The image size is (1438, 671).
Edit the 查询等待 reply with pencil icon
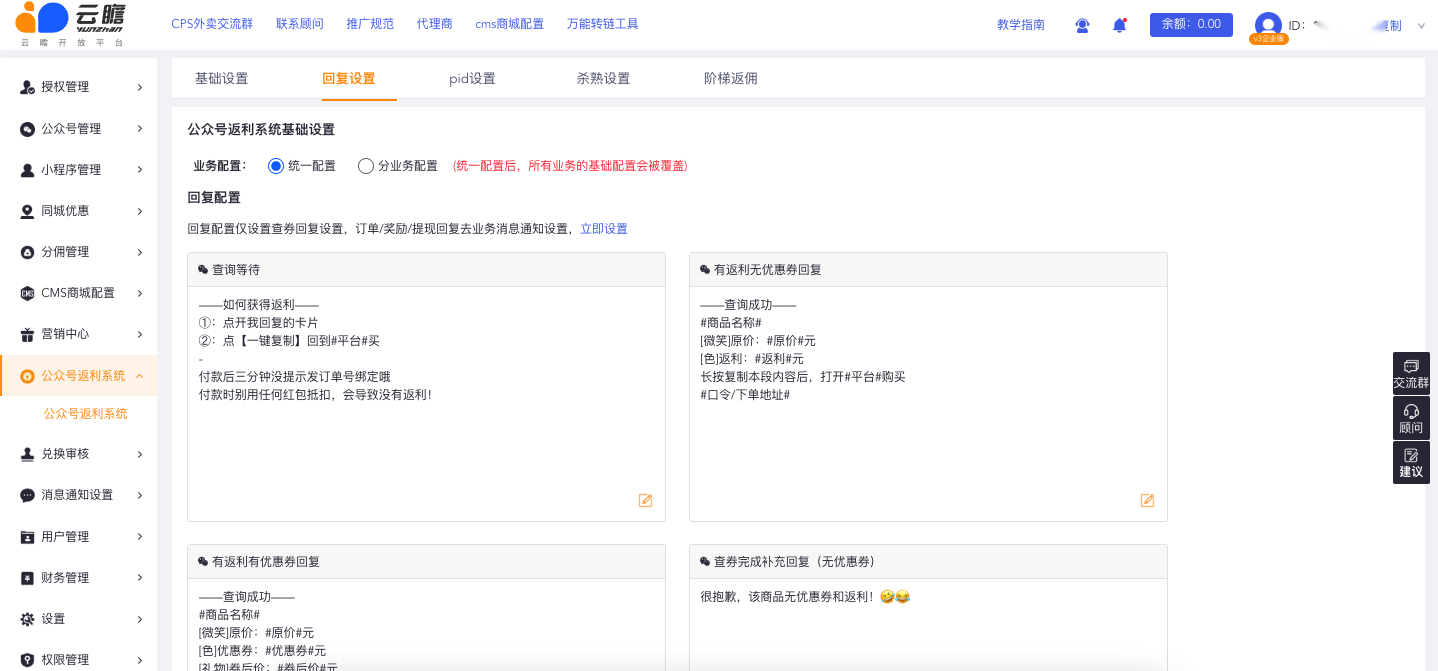pos(646,500)
